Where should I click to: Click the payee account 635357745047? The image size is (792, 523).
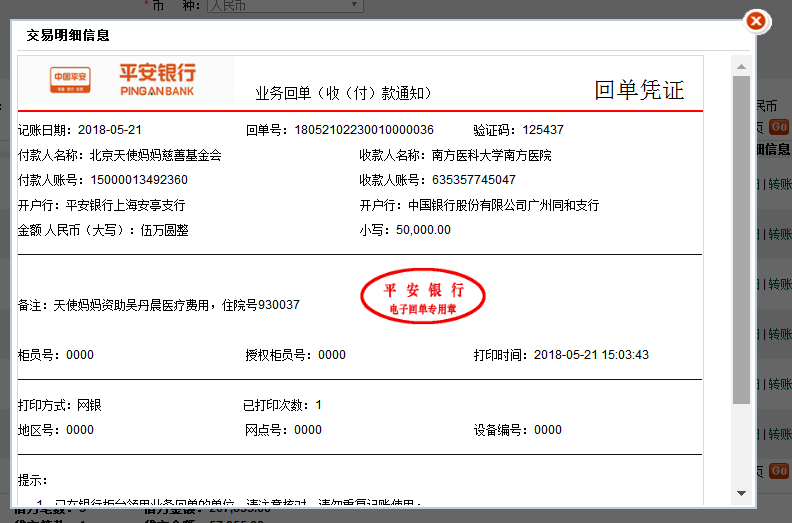click(474, 180)
